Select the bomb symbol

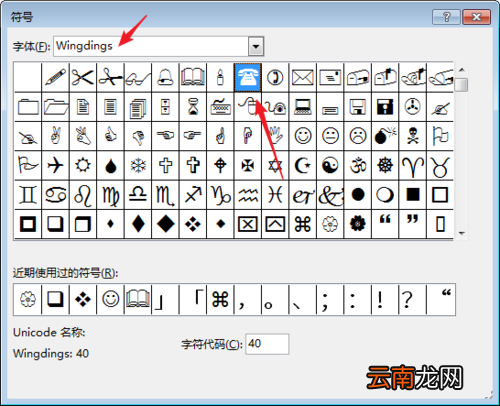pyautogui.click(x=385, y=136)
